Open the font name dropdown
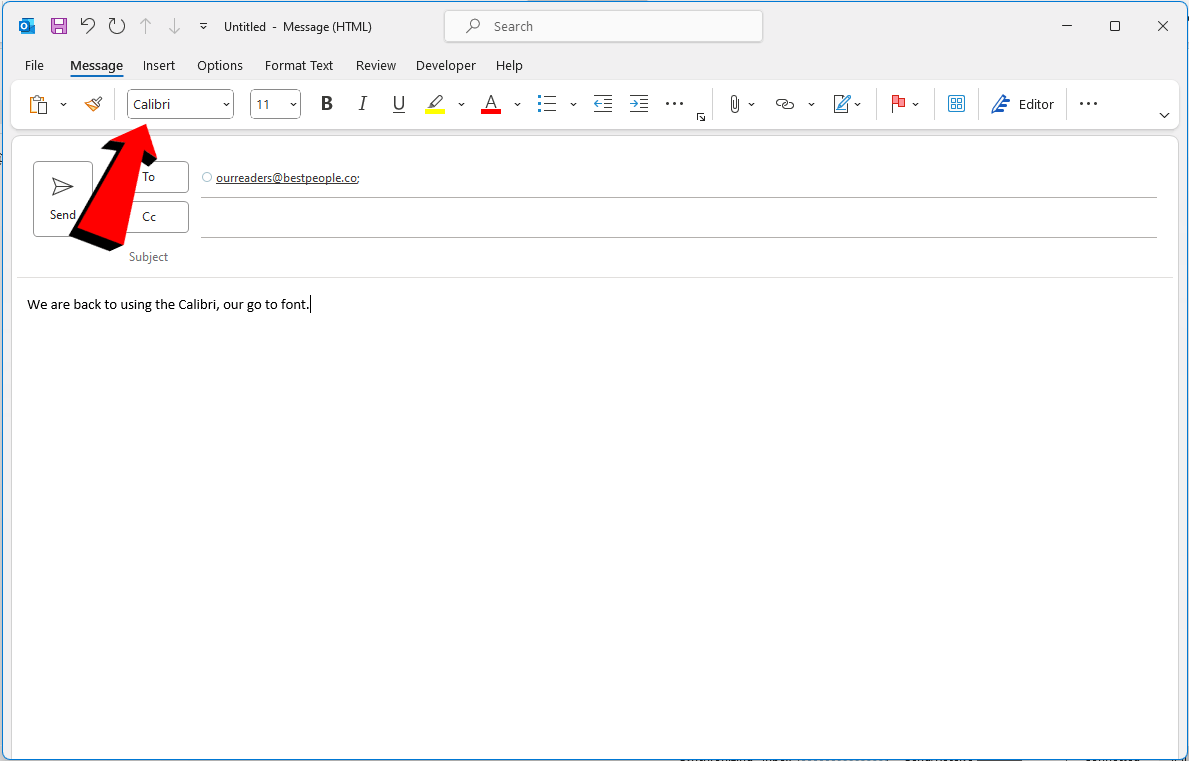1189x761 pixels. click(225, 103)
